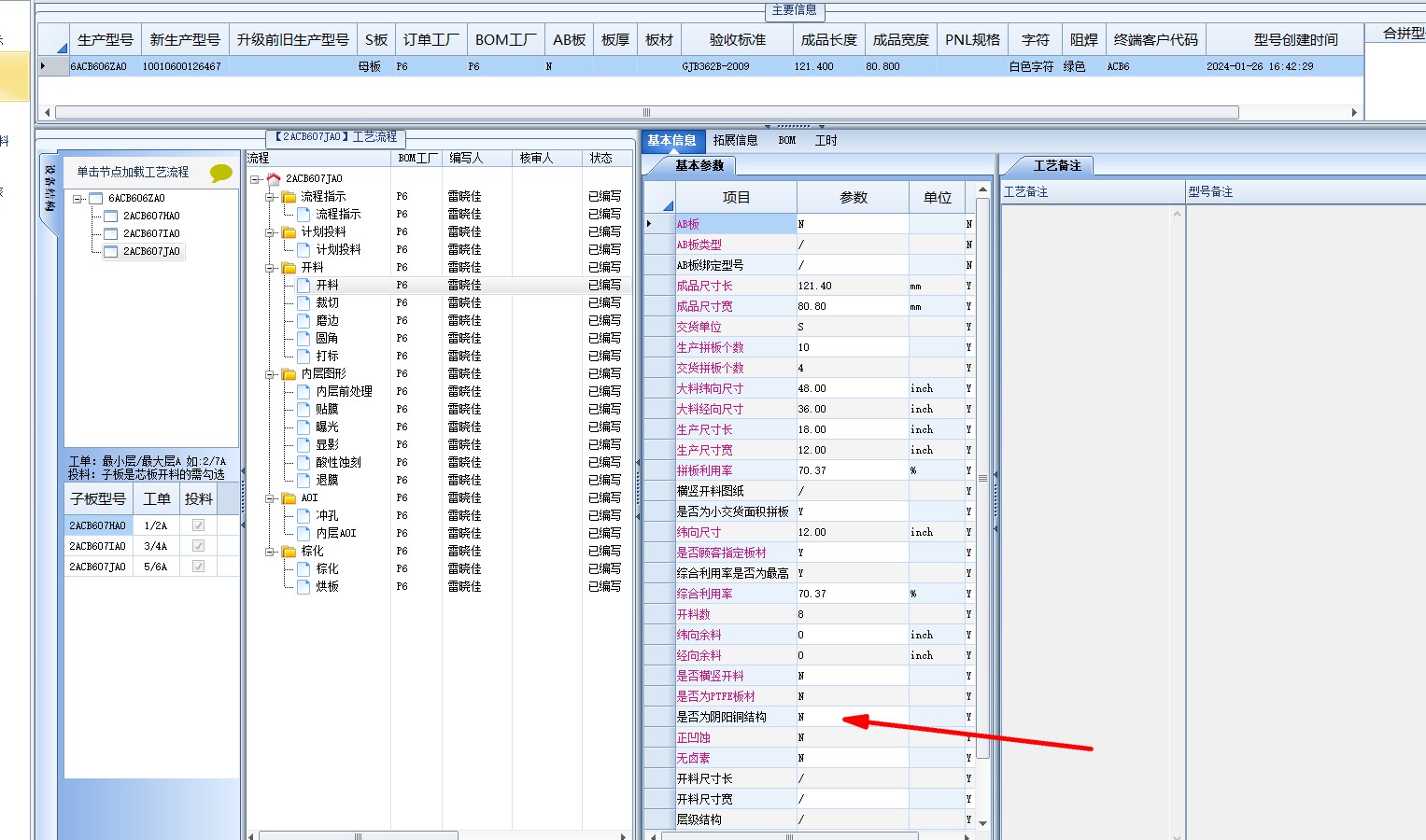Open the BOM tab
Image resolution: width=1426 pixels, height=840 pixels.
point(787,141)
